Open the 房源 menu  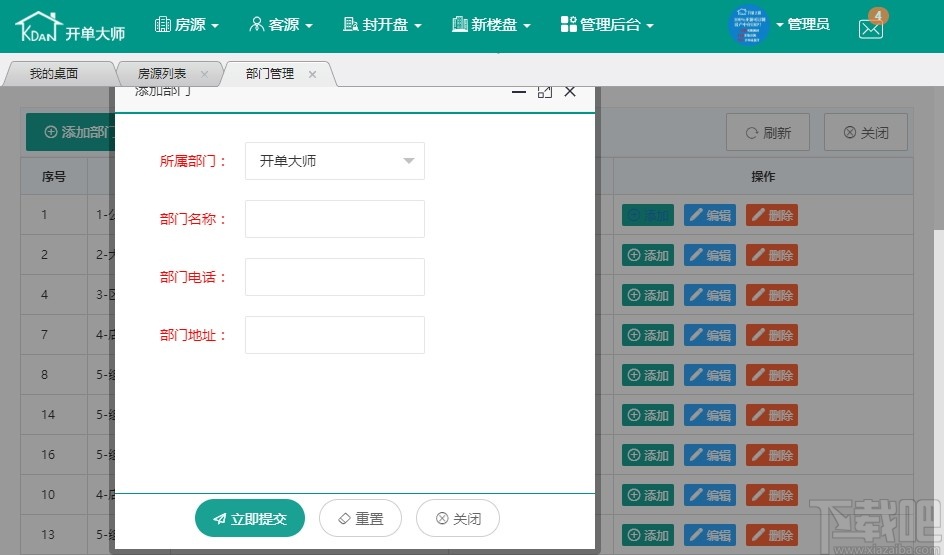(x=187, y=25)
